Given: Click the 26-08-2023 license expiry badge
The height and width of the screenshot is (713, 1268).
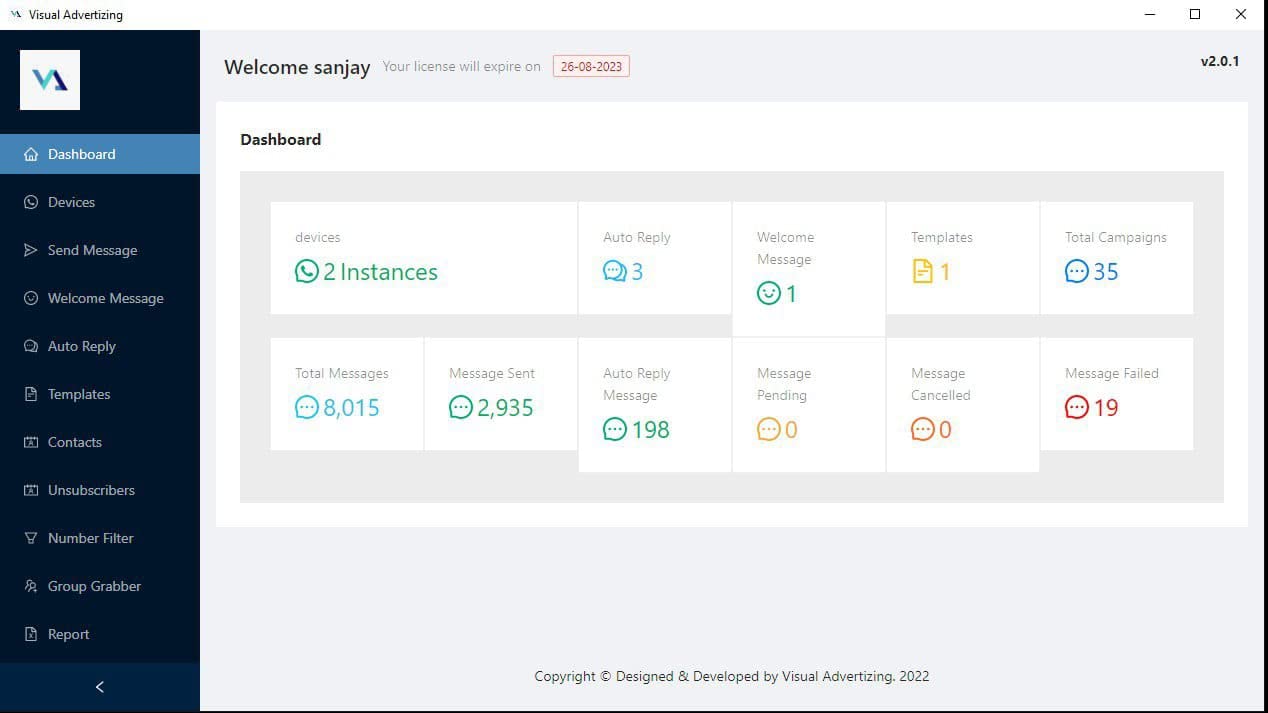Looking at the screenshot, I should [x=591, y=67].
